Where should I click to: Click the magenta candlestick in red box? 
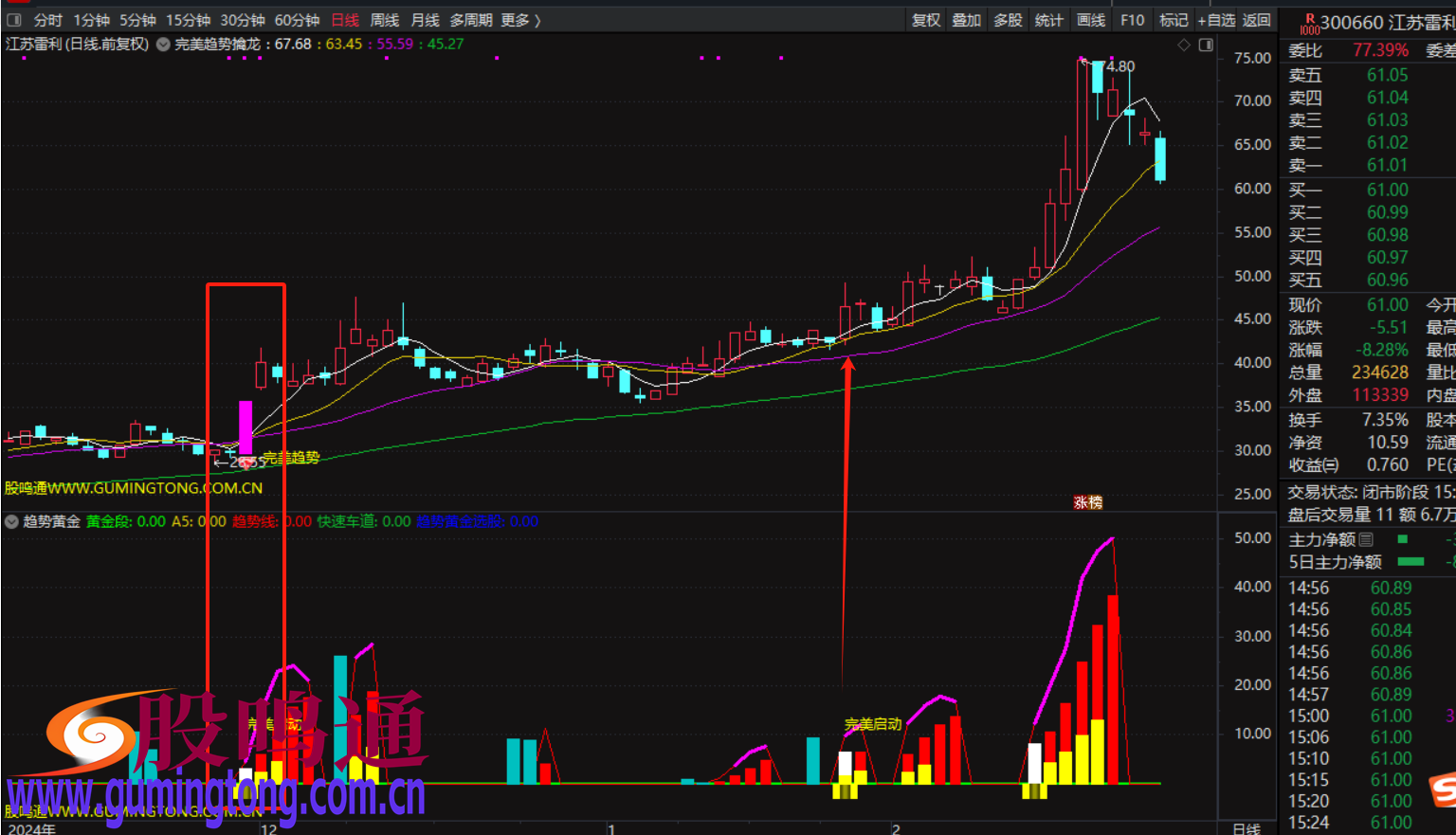click(x=246, y=427)
